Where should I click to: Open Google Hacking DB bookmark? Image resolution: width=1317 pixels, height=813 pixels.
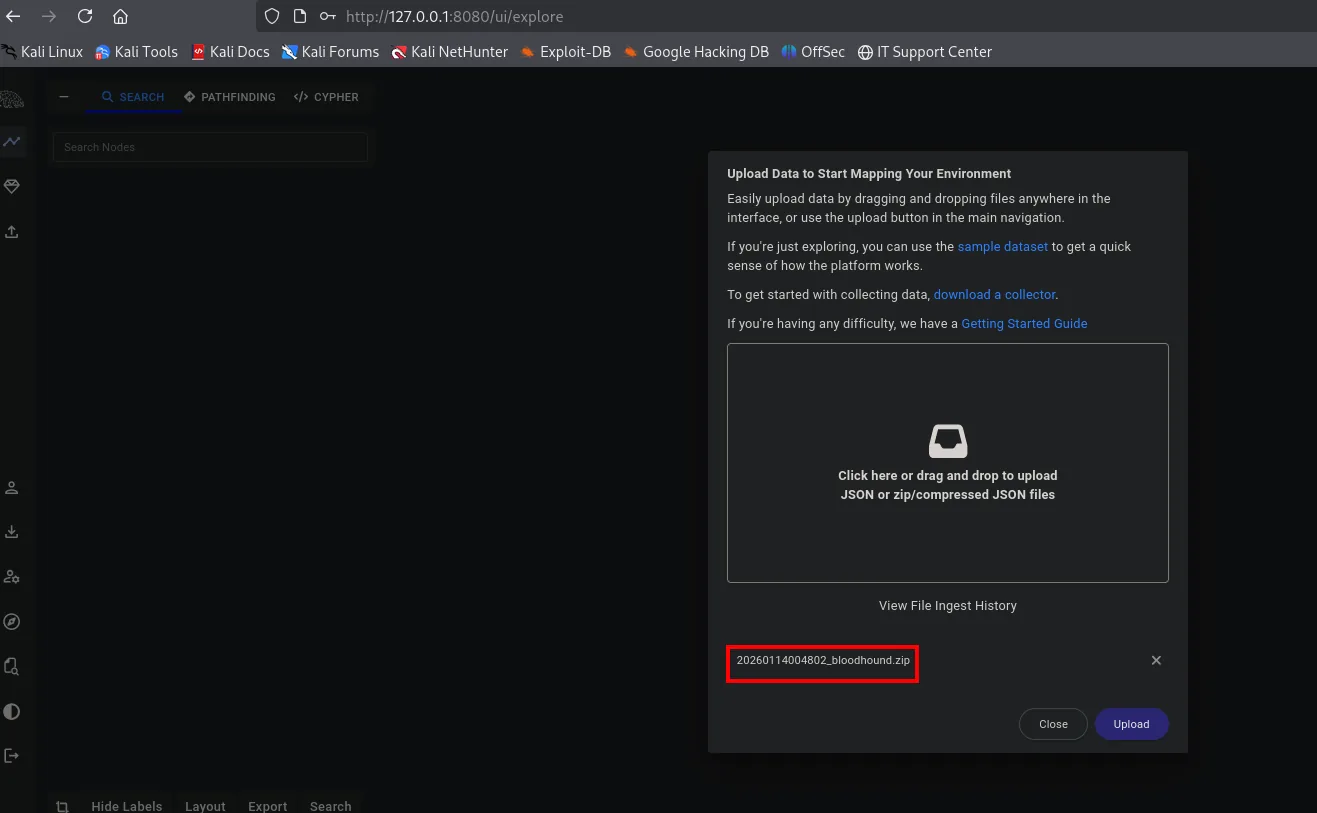[695, 52]
